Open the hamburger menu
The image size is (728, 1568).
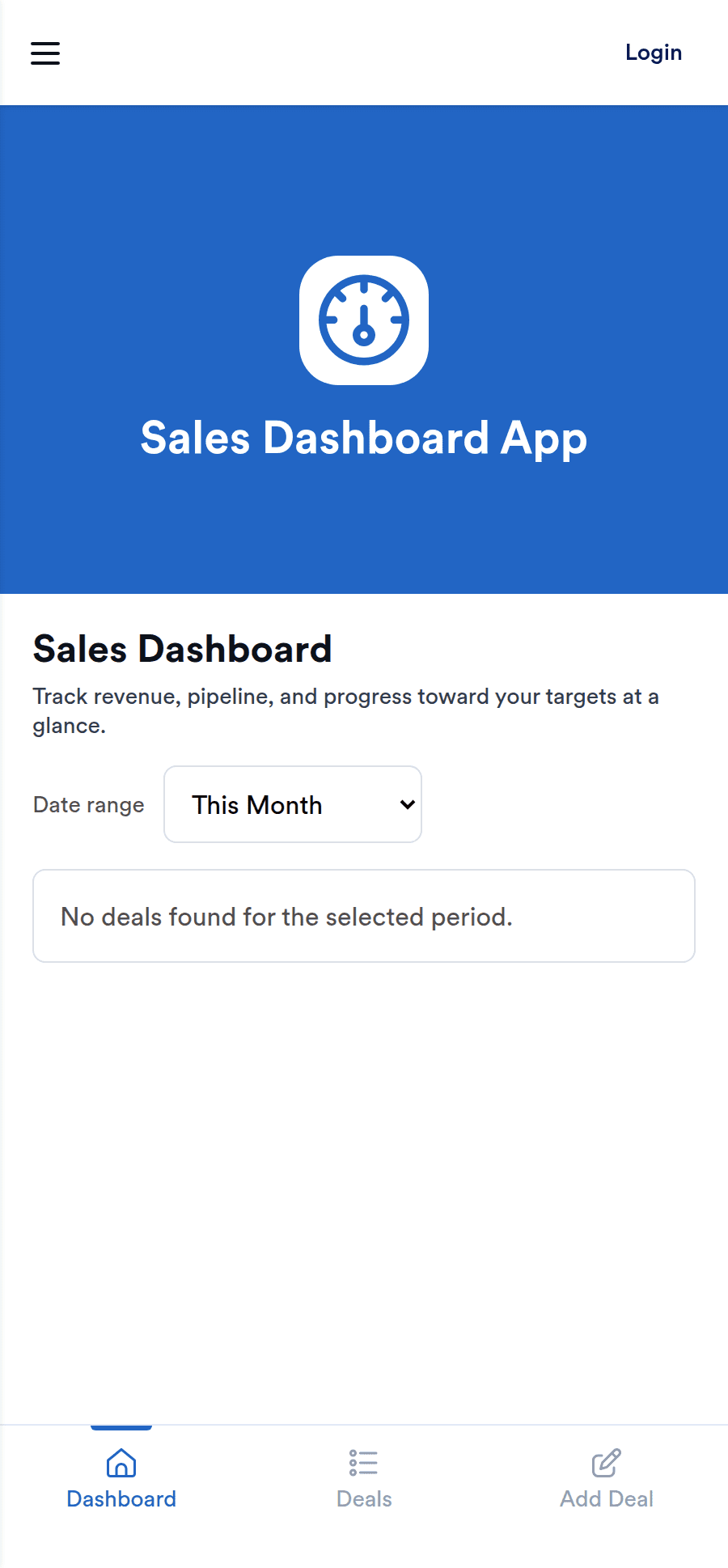coord(45,53)
